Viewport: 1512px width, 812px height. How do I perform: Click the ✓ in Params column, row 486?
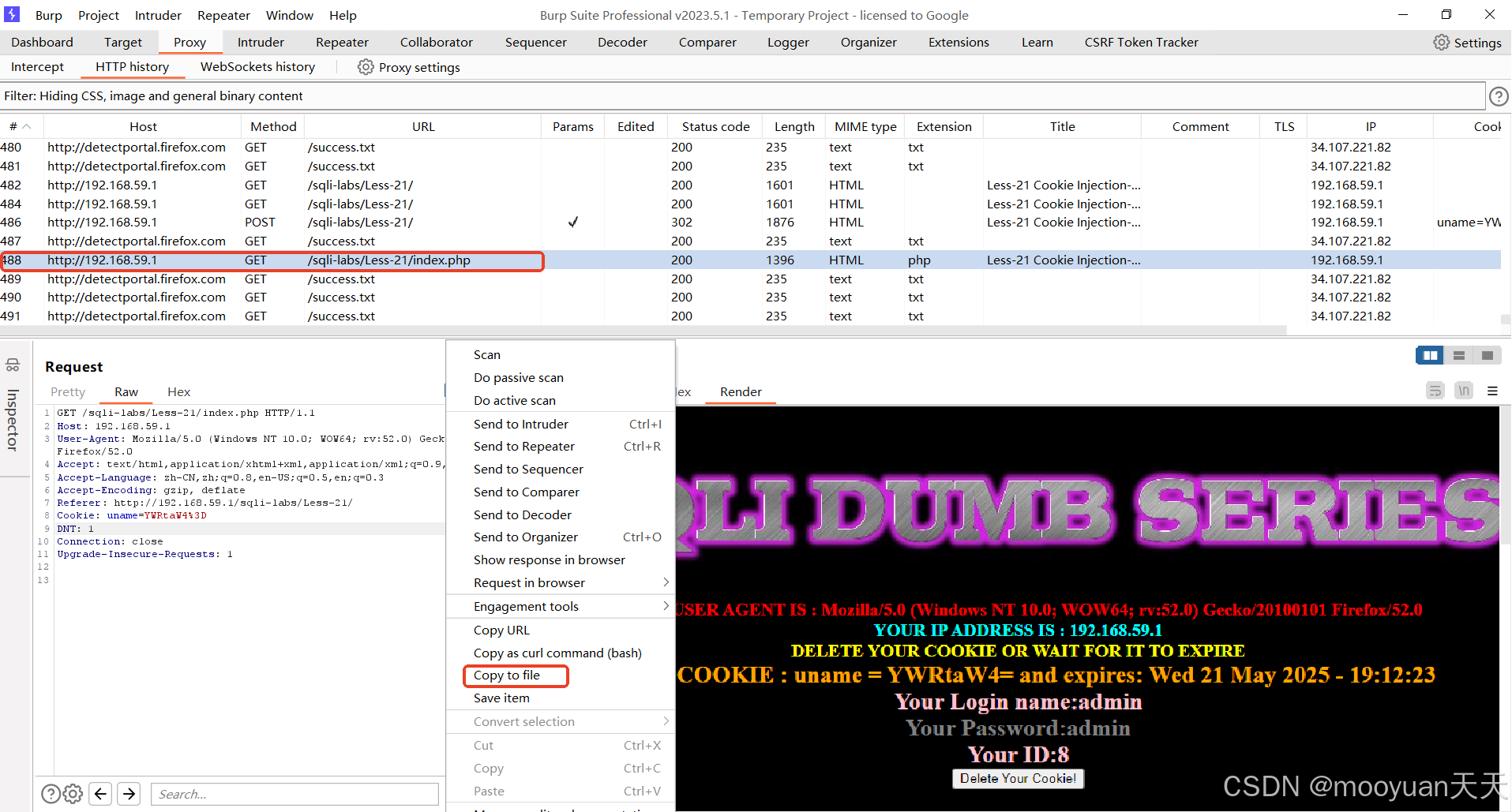click(x=573, y=223)
